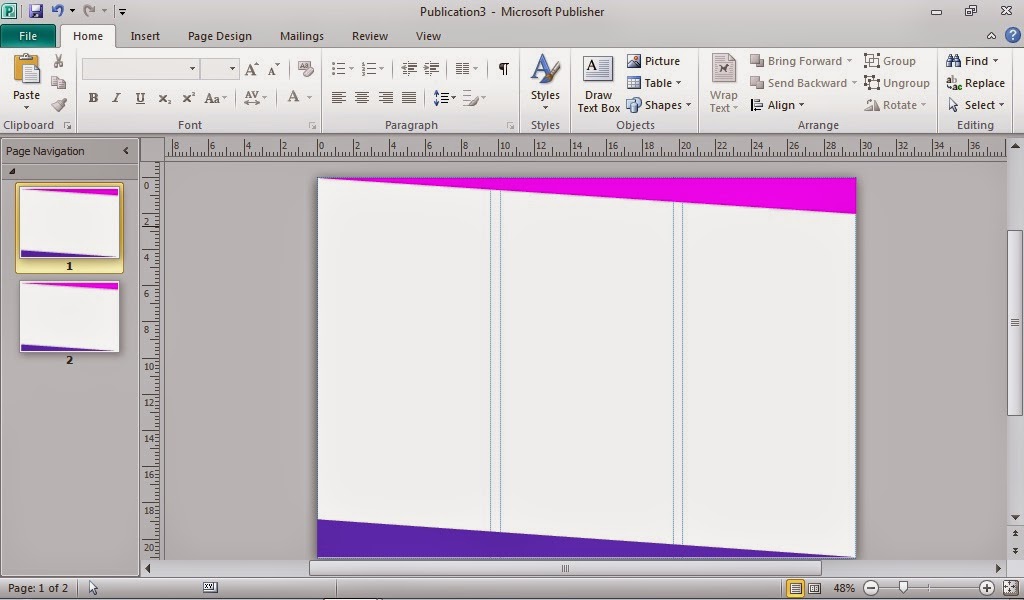
Task: Open the font size dropdown
Action: pyautogui.click(x=232, y=69)
